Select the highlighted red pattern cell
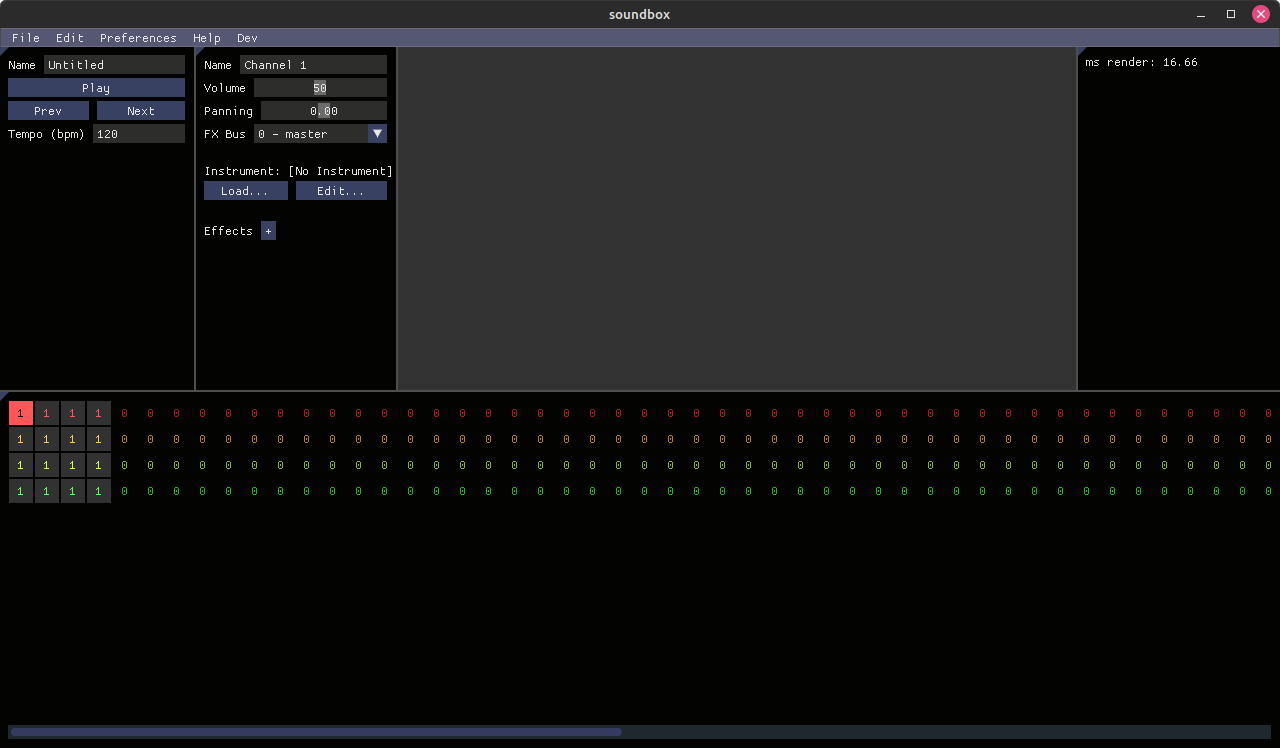 point(20,412)
